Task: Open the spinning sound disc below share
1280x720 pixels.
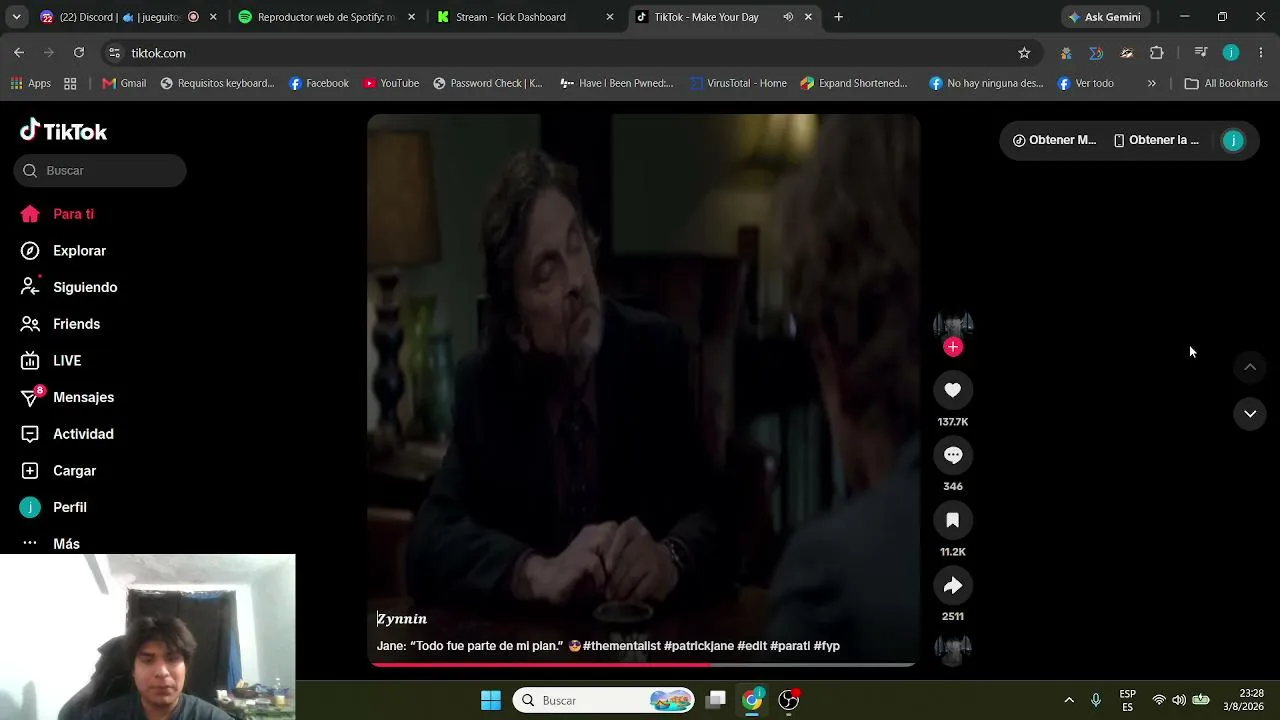Action: (x=953, y=649)
